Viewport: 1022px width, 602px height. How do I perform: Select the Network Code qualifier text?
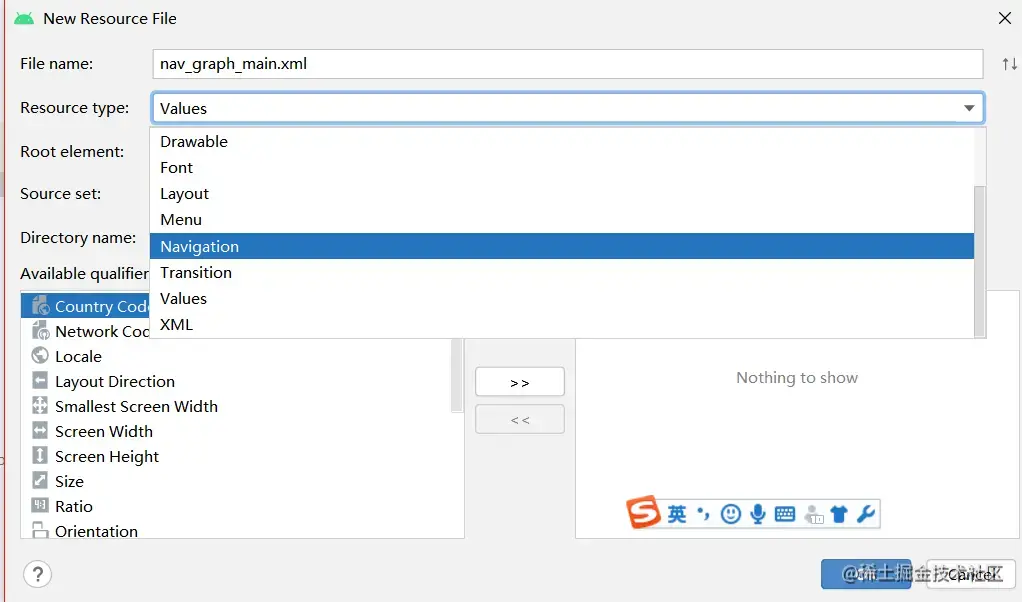pos(102,331)
